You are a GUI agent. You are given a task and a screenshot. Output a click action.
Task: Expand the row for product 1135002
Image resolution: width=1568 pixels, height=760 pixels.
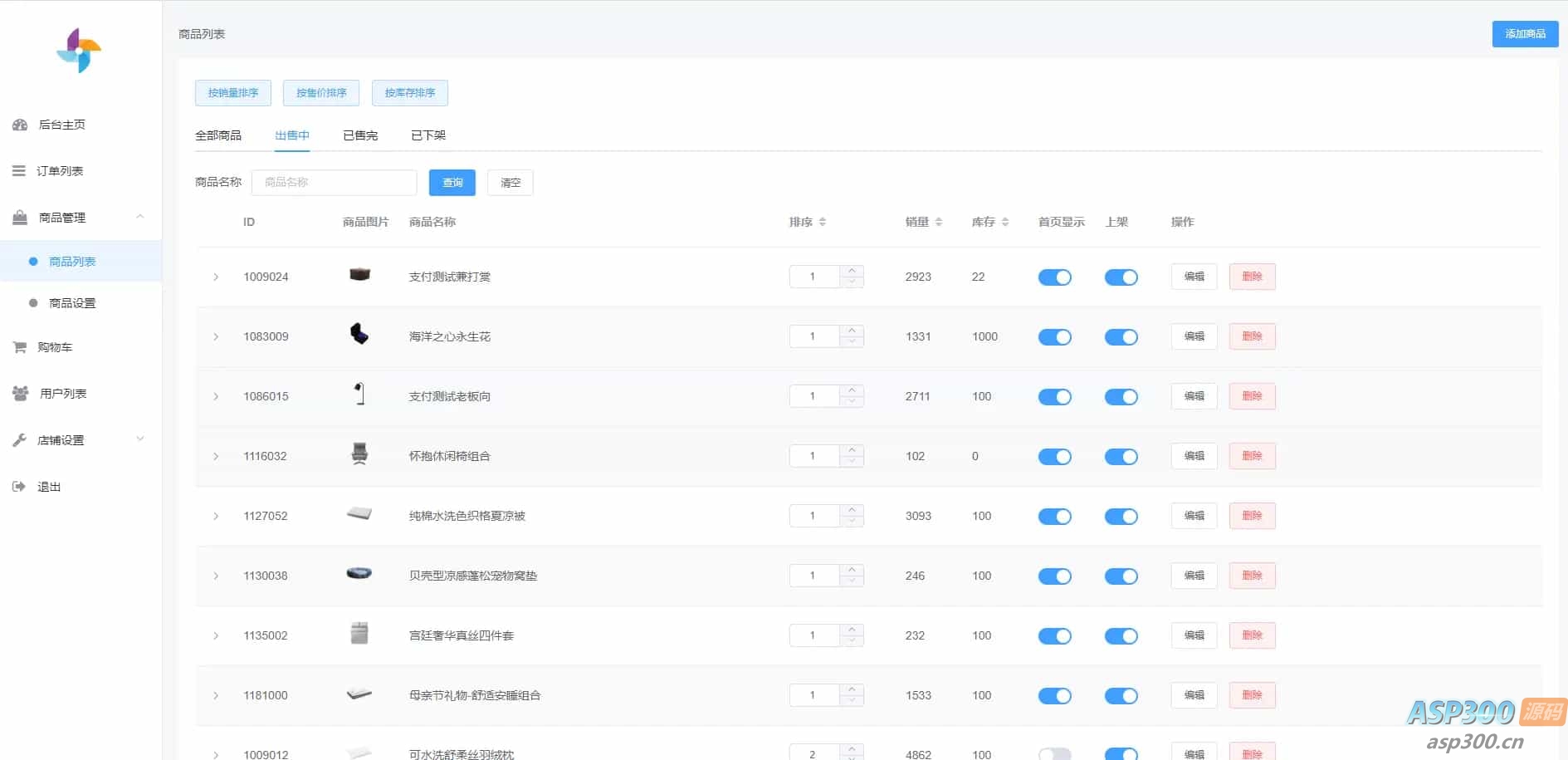216,635
